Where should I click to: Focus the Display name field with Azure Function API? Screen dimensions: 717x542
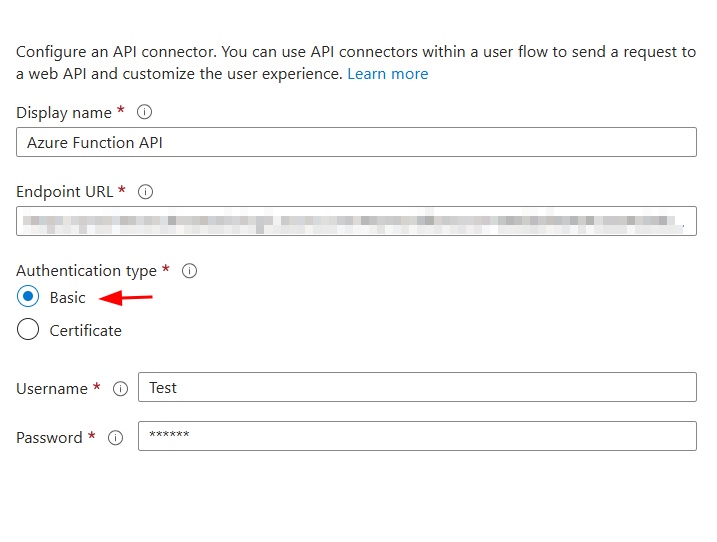(356, 142)
